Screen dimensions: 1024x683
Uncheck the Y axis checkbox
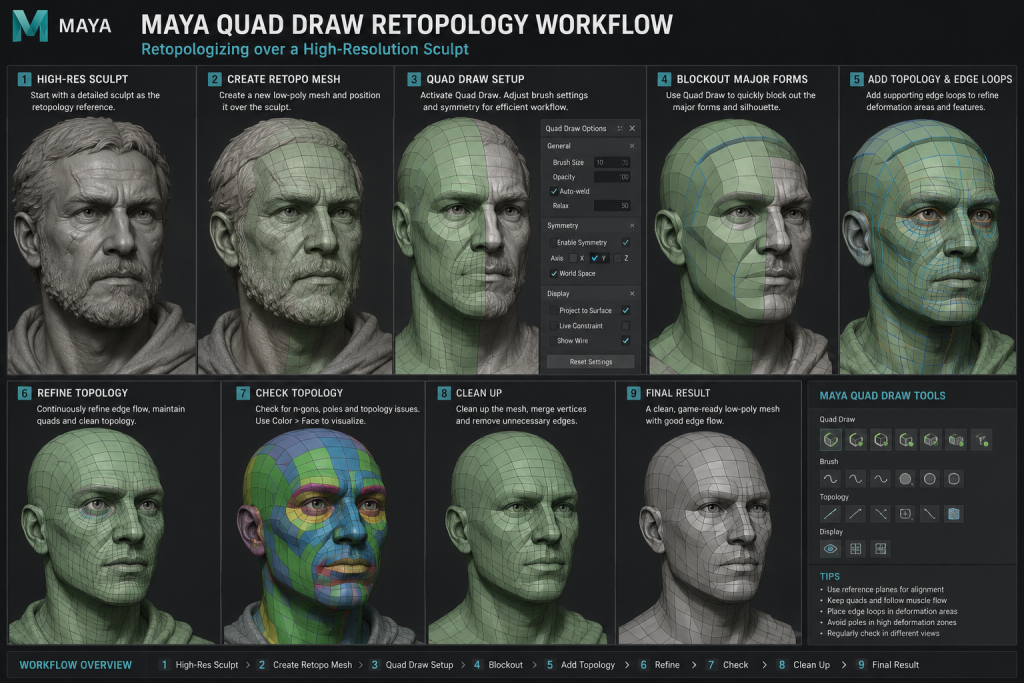(595, 258)
